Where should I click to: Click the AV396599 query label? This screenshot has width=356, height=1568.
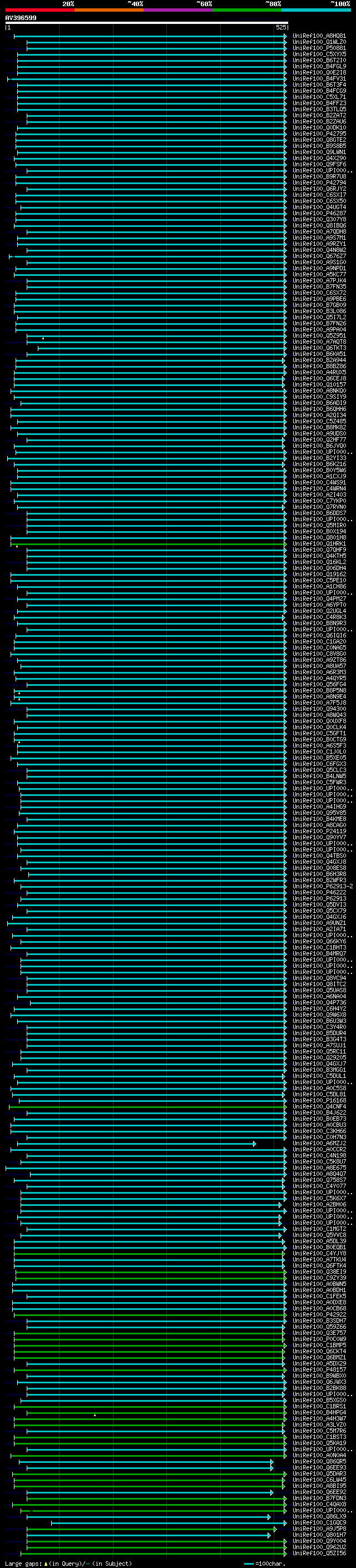click(x=21, y=18)
